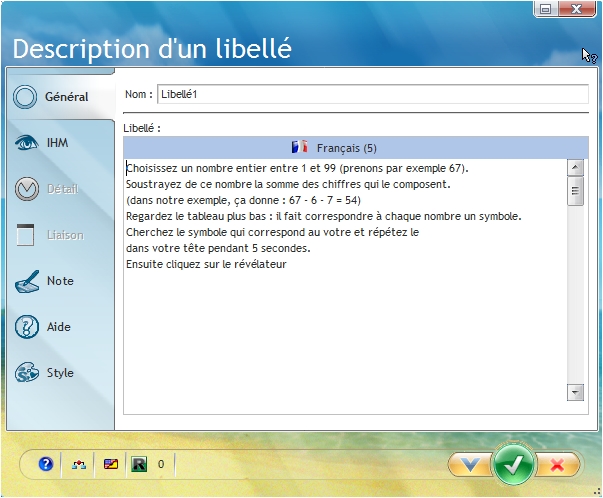The height and width of the screenshot is (498, 603).
Task: Switch to the Note tab
Action: click(x=60, y=281)
